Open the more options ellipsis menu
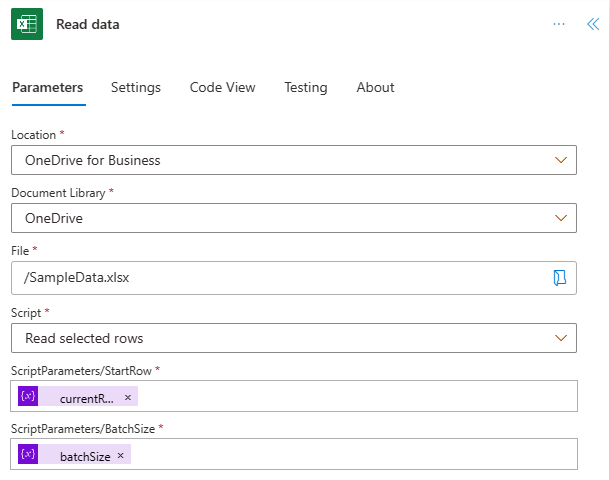This screenshot has height=480, width=610. pyautogui.click(x=559, y=24)
